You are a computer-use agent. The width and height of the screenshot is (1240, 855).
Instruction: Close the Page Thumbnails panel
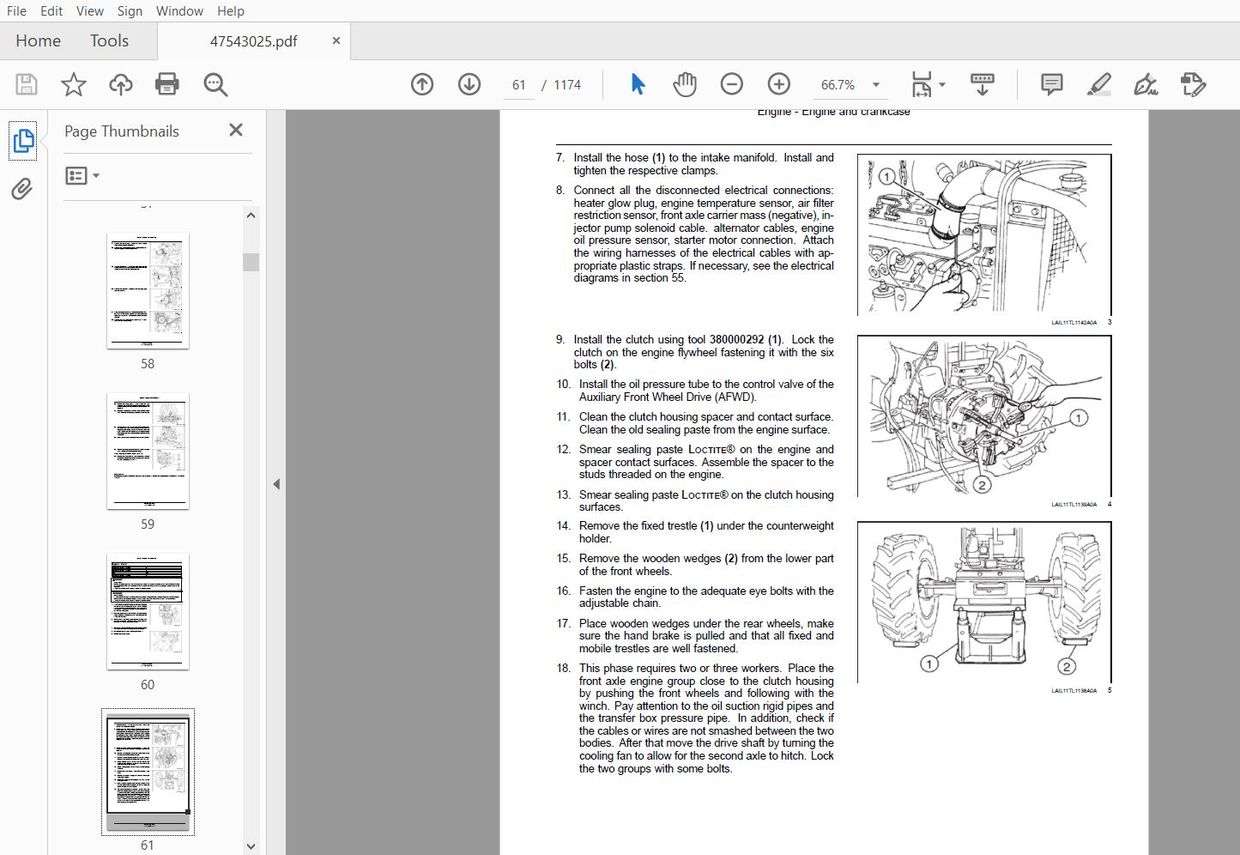pos(235,130)
